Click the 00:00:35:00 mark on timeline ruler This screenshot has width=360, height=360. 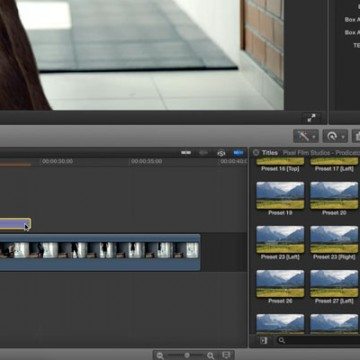click(x=146, y=161)
